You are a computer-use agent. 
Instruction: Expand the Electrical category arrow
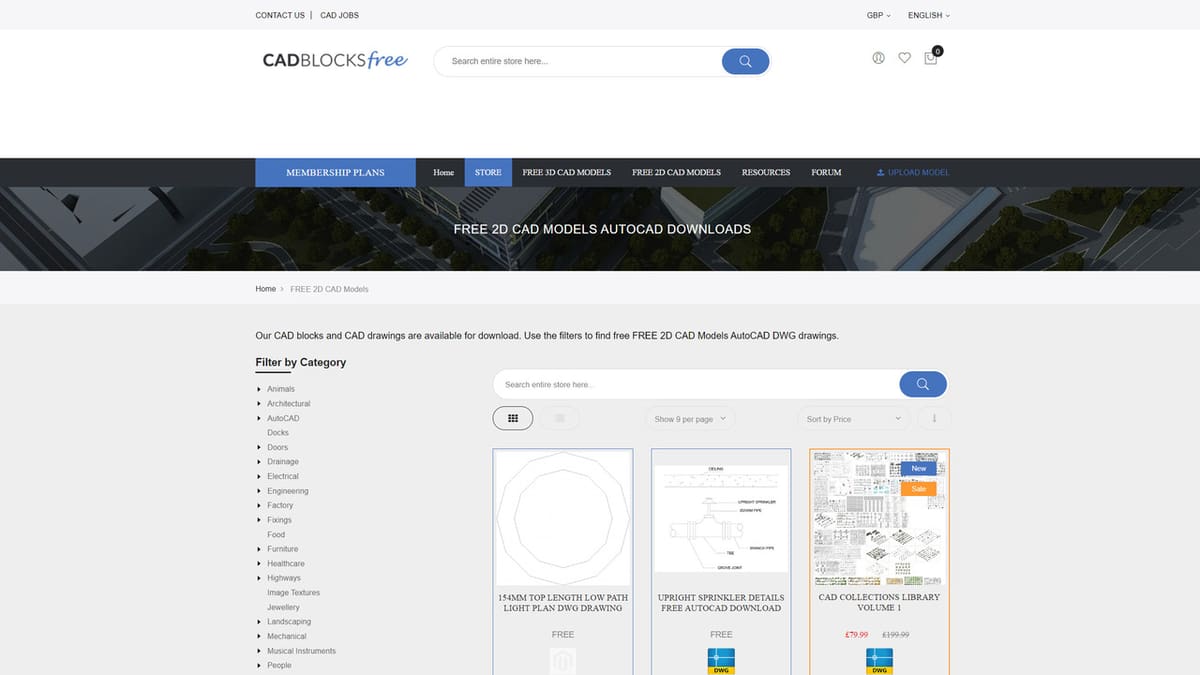click(x=259, y=476)
